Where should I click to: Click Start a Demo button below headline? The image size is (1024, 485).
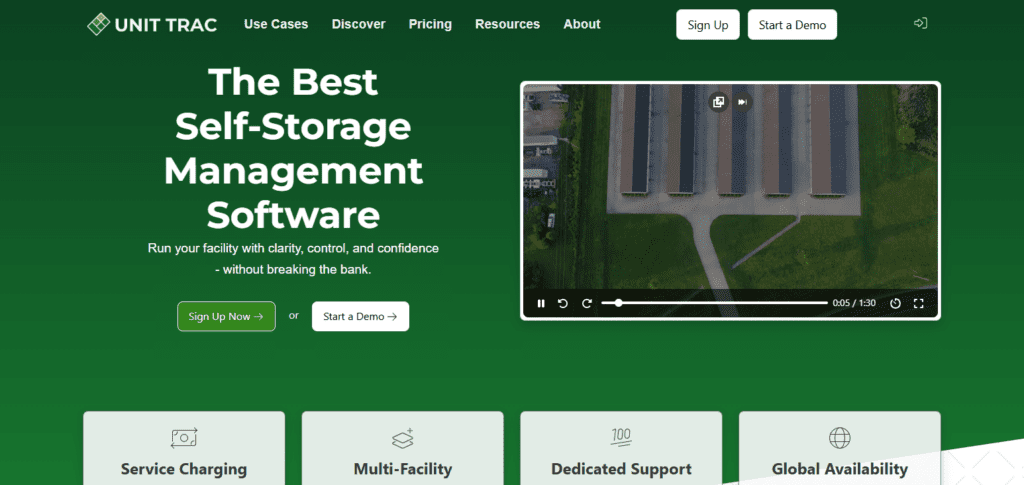pos(360,317)
